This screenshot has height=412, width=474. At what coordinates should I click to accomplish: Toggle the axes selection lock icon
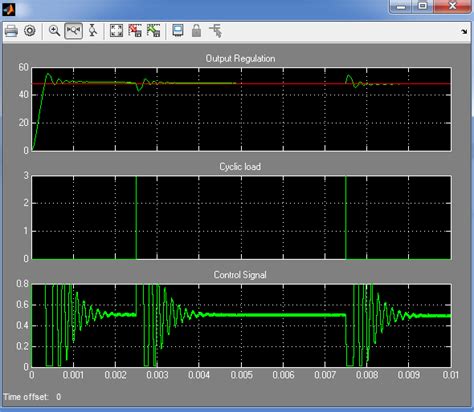click(x=197, y=31)
